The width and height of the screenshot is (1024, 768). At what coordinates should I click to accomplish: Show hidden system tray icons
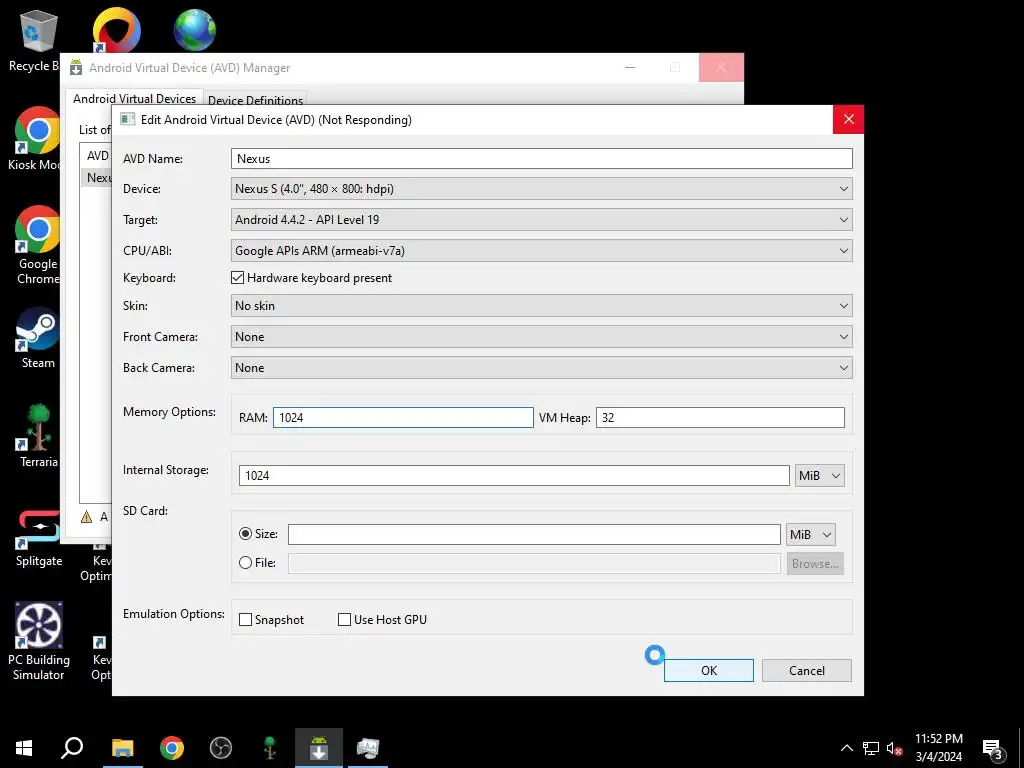846,748
